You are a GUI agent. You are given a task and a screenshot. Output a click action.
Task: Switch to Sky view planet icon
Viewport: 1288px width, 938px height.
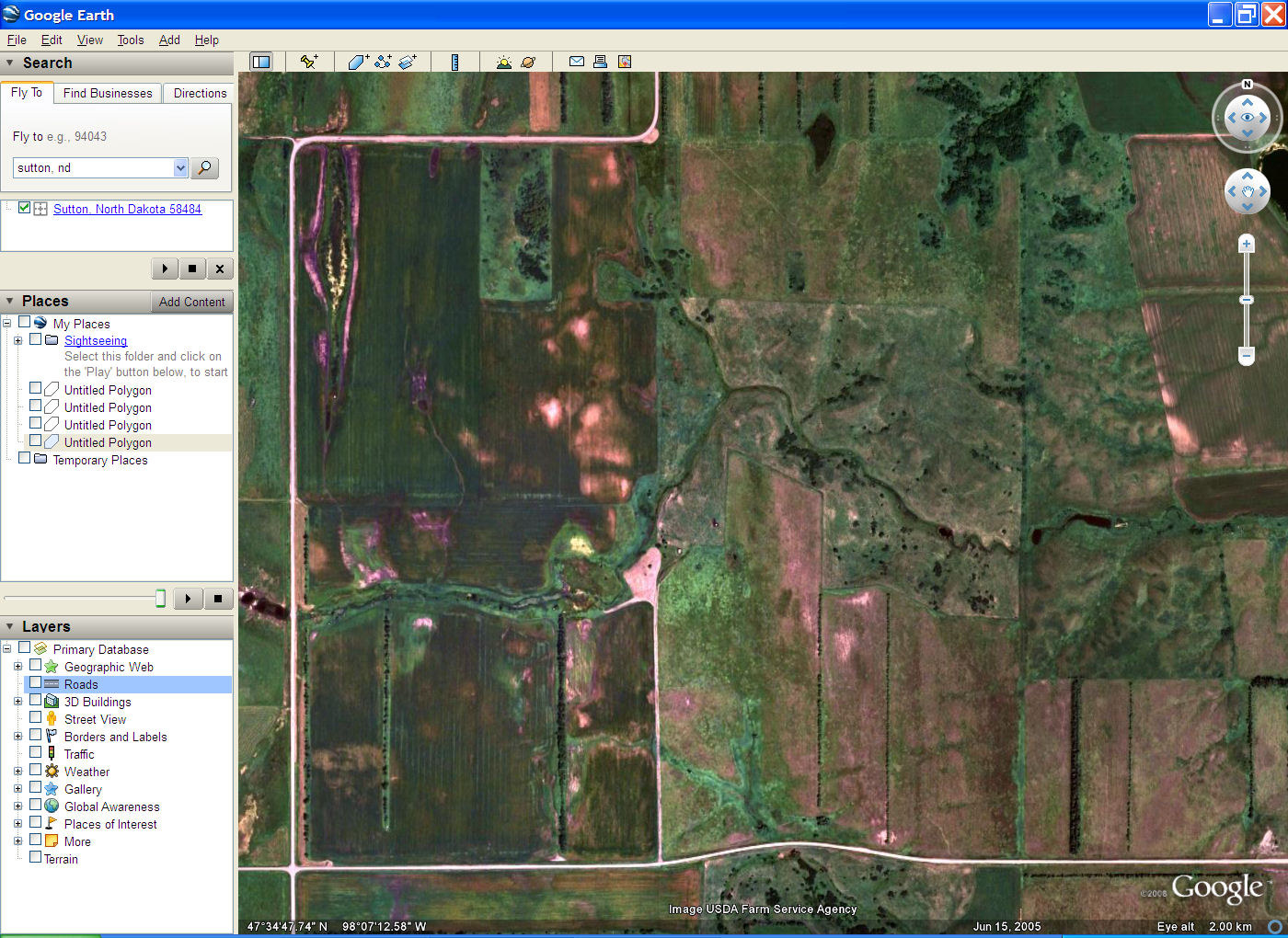click(x=528, y=62)
